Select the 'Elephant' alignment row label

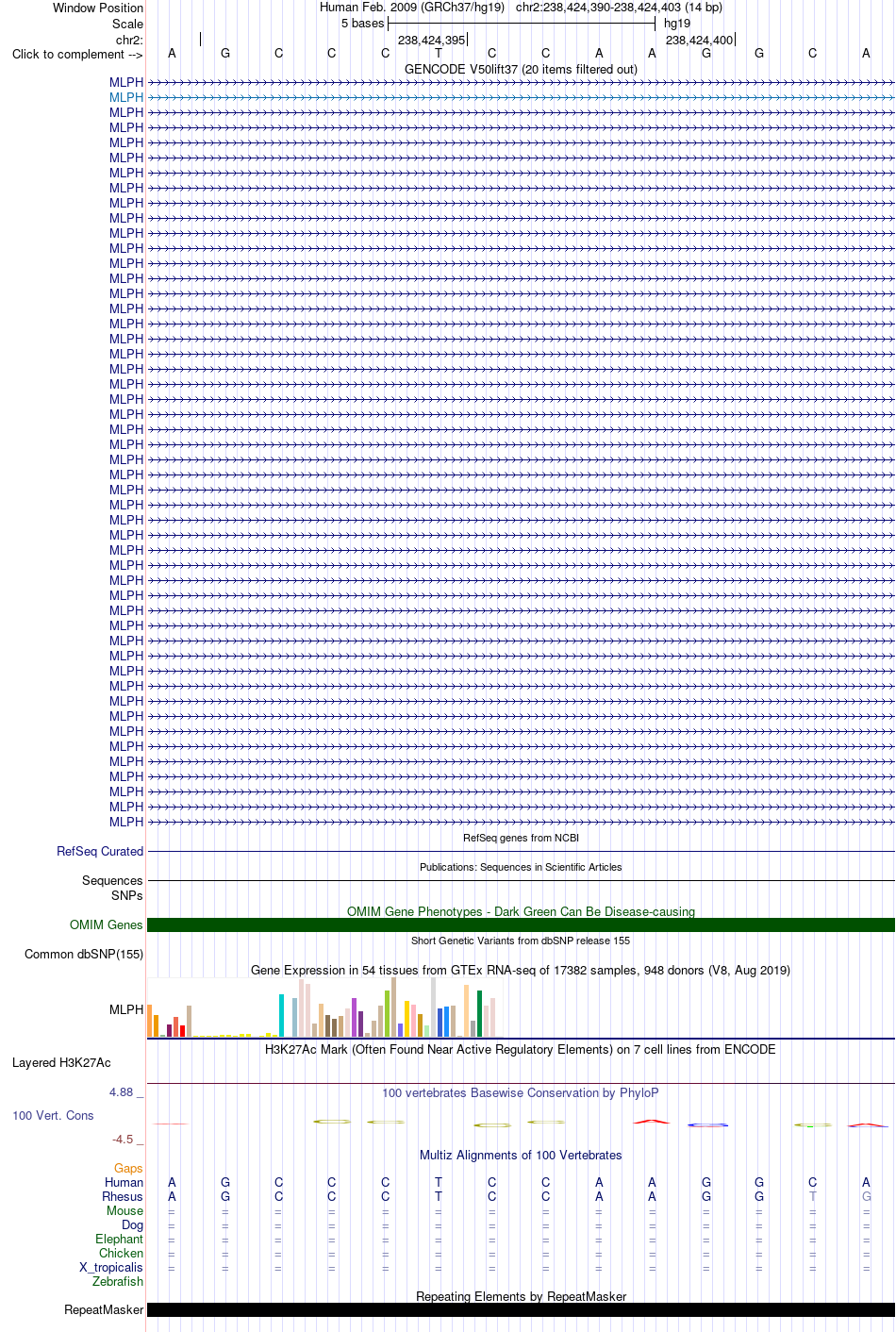pos(120,1239)
